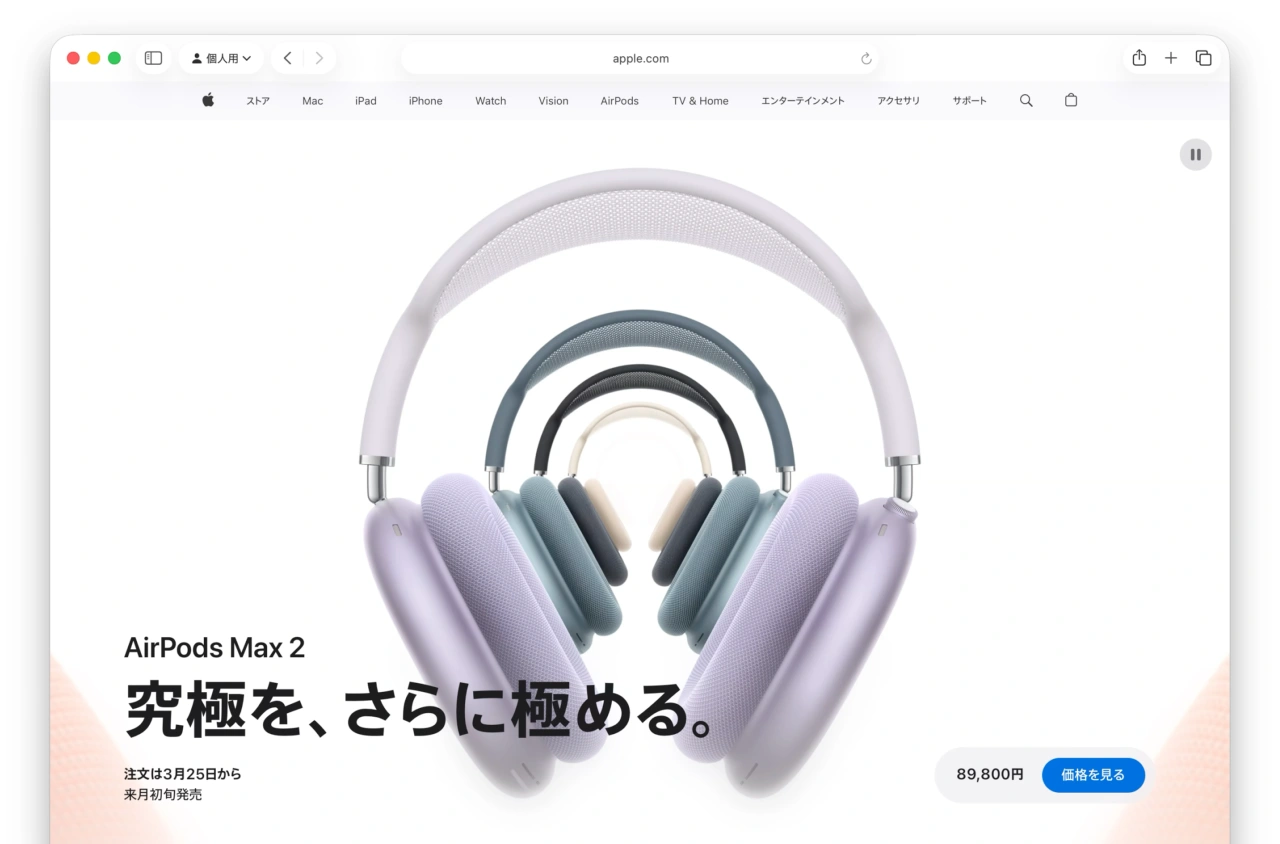Open the iPhone menu item
The width and height of the screenshot is (1280, 844).
(425, 101)
